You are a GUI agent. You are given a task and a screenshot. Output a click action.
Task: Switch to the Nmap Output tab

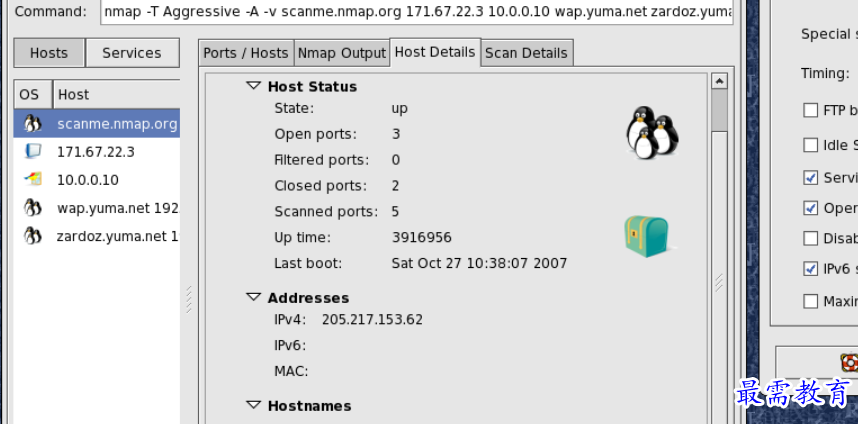click(x=342, y=53)
